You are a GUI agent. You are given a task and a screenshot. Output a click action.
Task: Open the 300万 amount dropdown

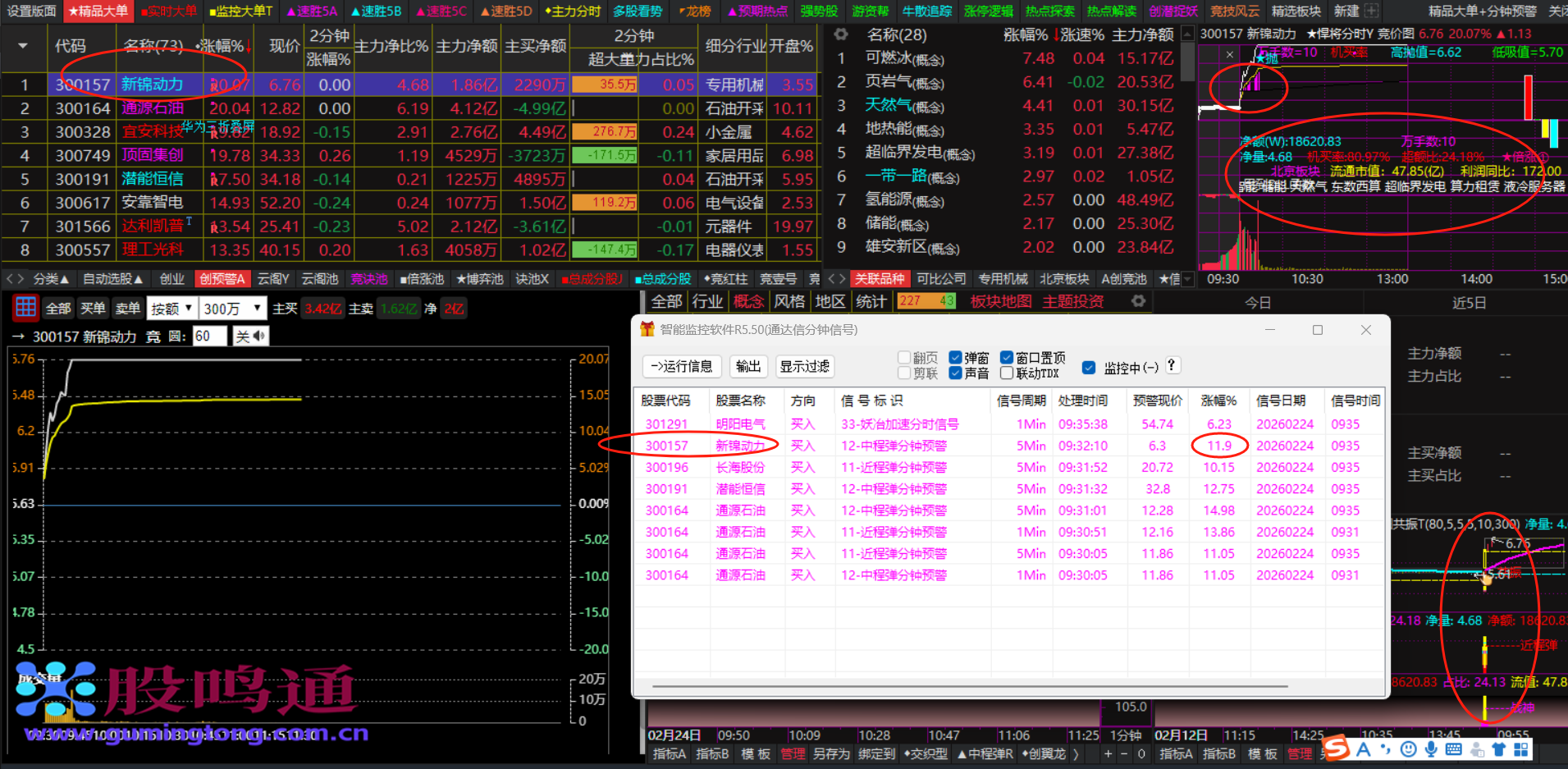click(x=234, y=309)
